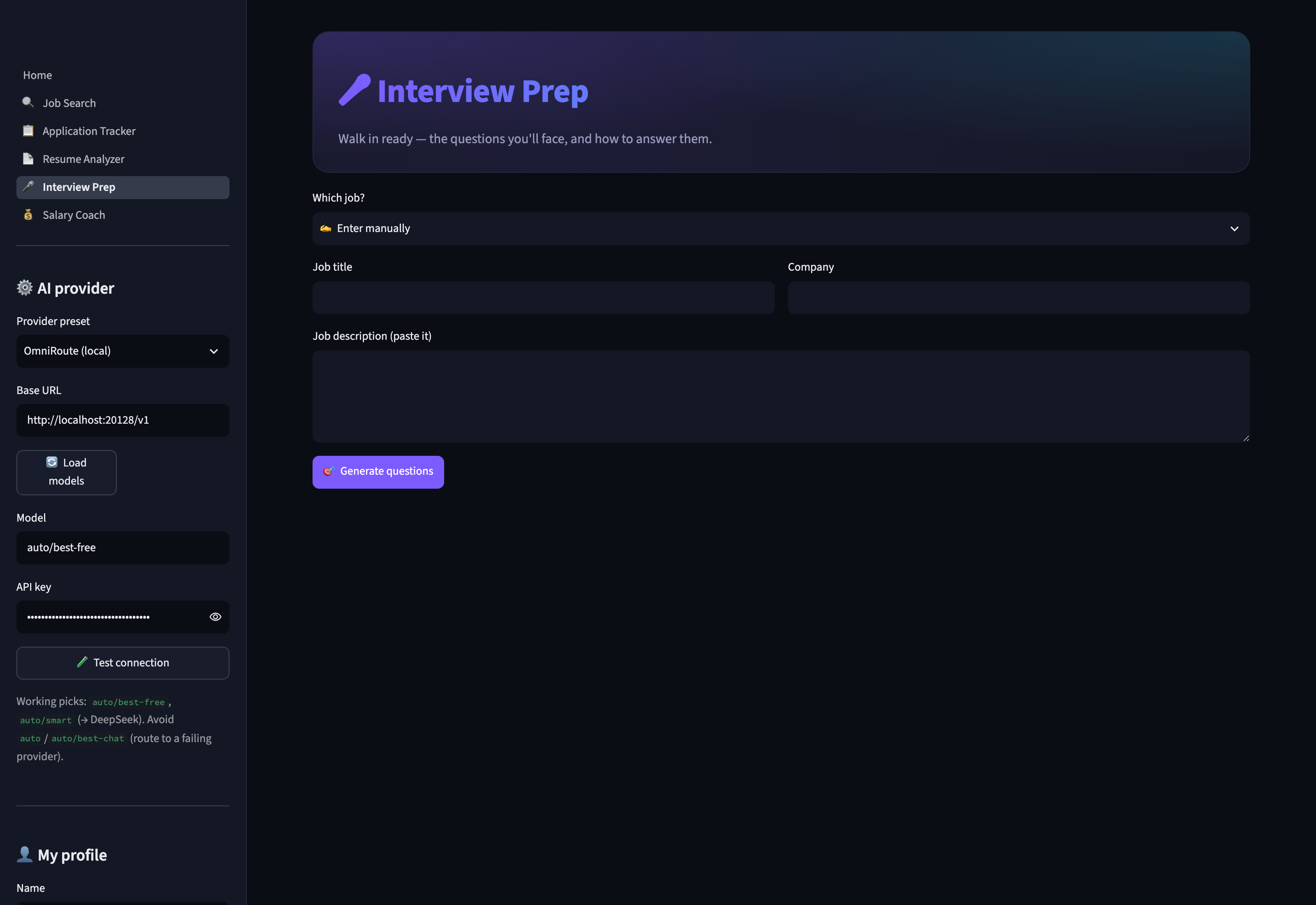Click the microphone icon beside Interview Prep in the sidebar
The height and width of the screenshot is (905, 1316).
pos(28,187)
